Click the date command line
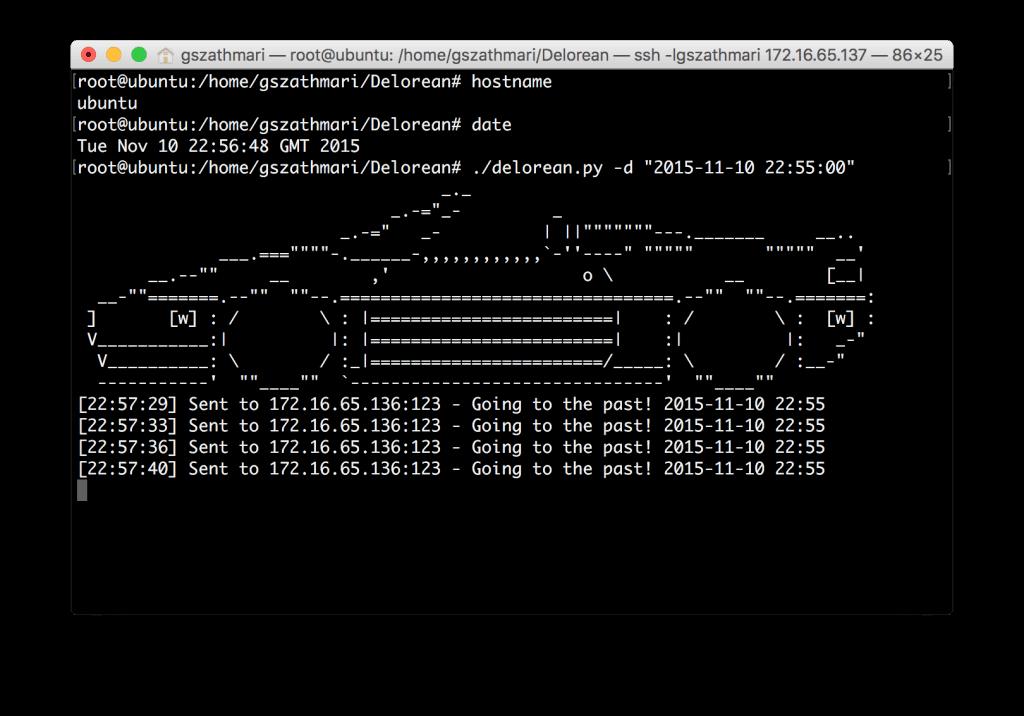The height and width of the screenshot is (716, 1024). pyautogui.click(x=294, y=125)
